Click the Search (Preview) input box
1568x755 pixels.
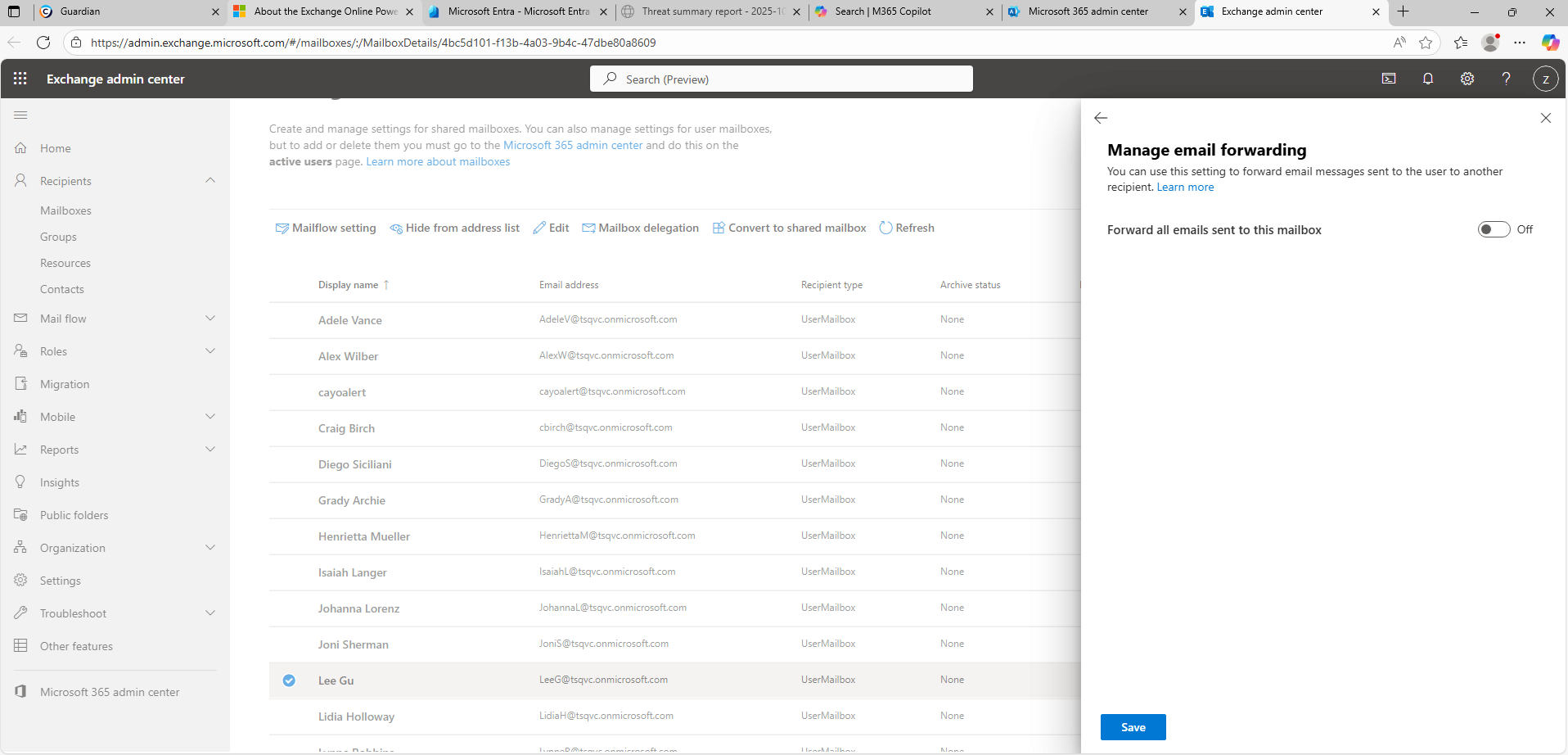point(781,79)
